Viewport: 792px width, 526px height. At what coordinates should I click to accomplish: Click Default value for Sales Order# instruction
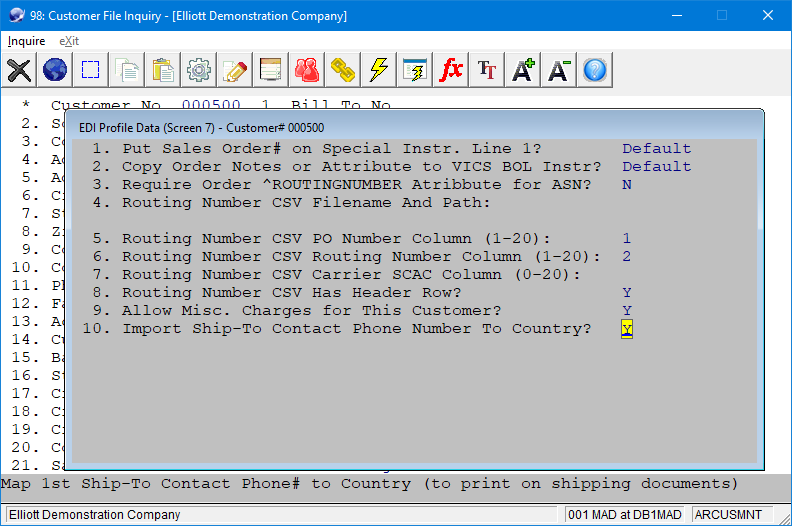[657, 149]
